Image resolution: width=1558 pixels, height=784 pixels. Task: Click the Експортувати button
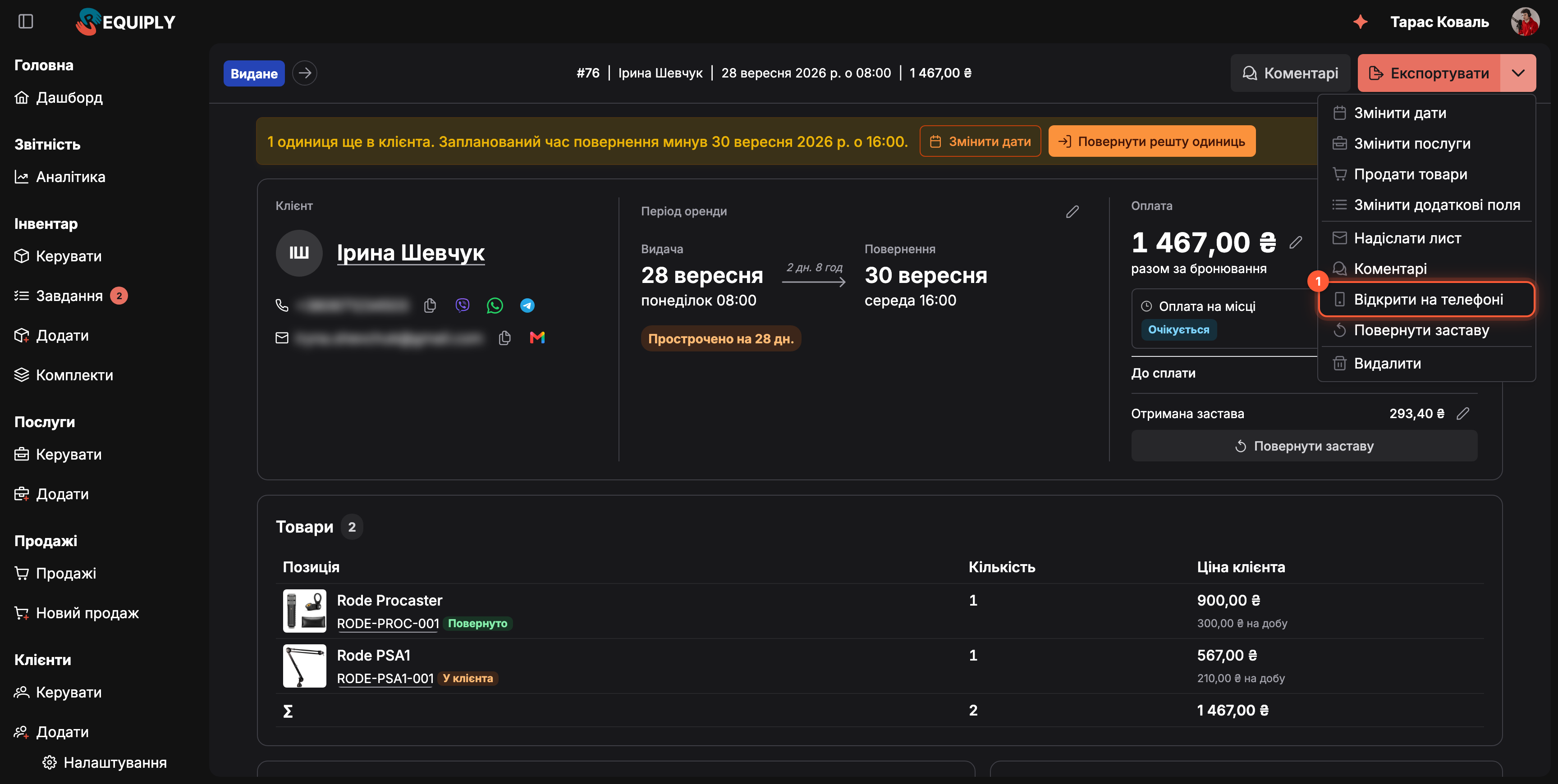click(x=1429, y=73)
